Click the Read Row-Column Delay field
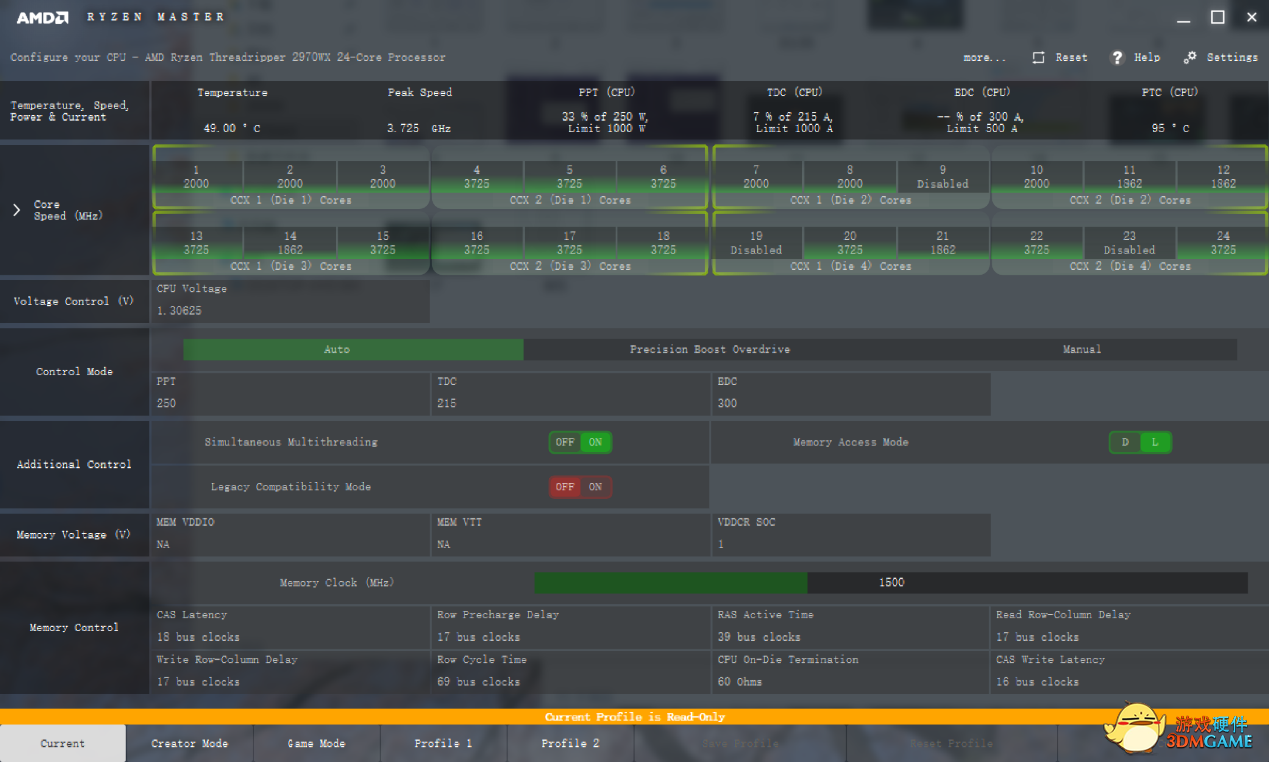This screenshot has width=1269, height=762. coord(1131,627)
